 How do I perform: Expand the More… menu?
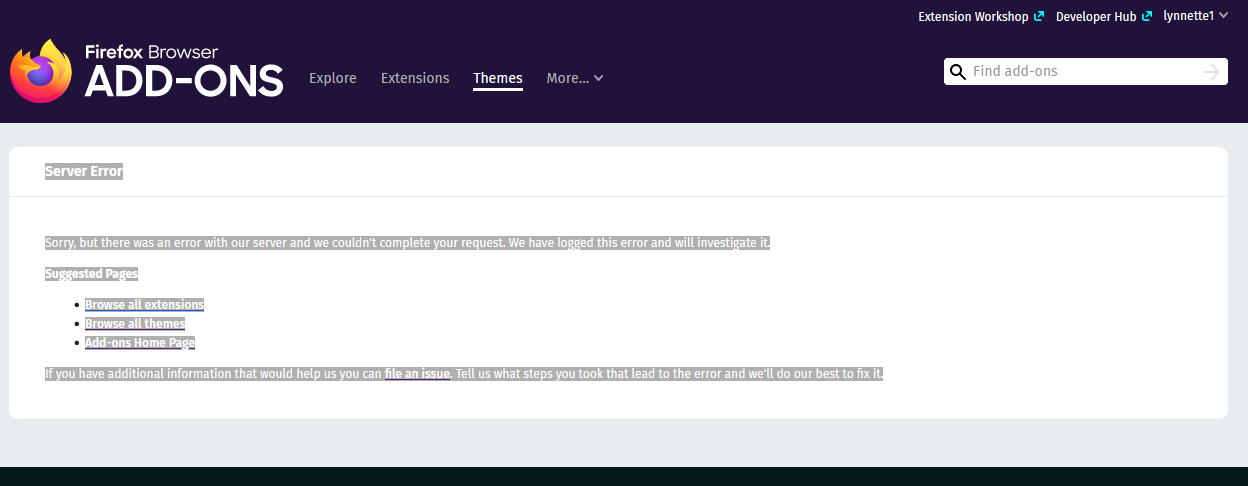point(575,78)
